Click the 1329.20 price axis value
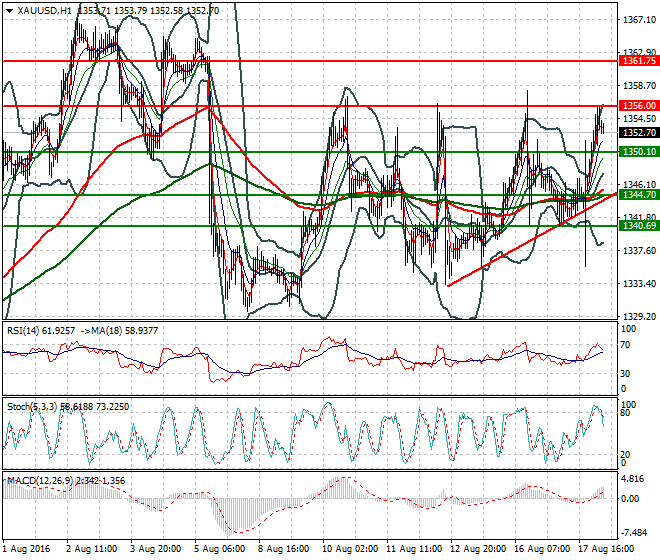 (639, 317)
